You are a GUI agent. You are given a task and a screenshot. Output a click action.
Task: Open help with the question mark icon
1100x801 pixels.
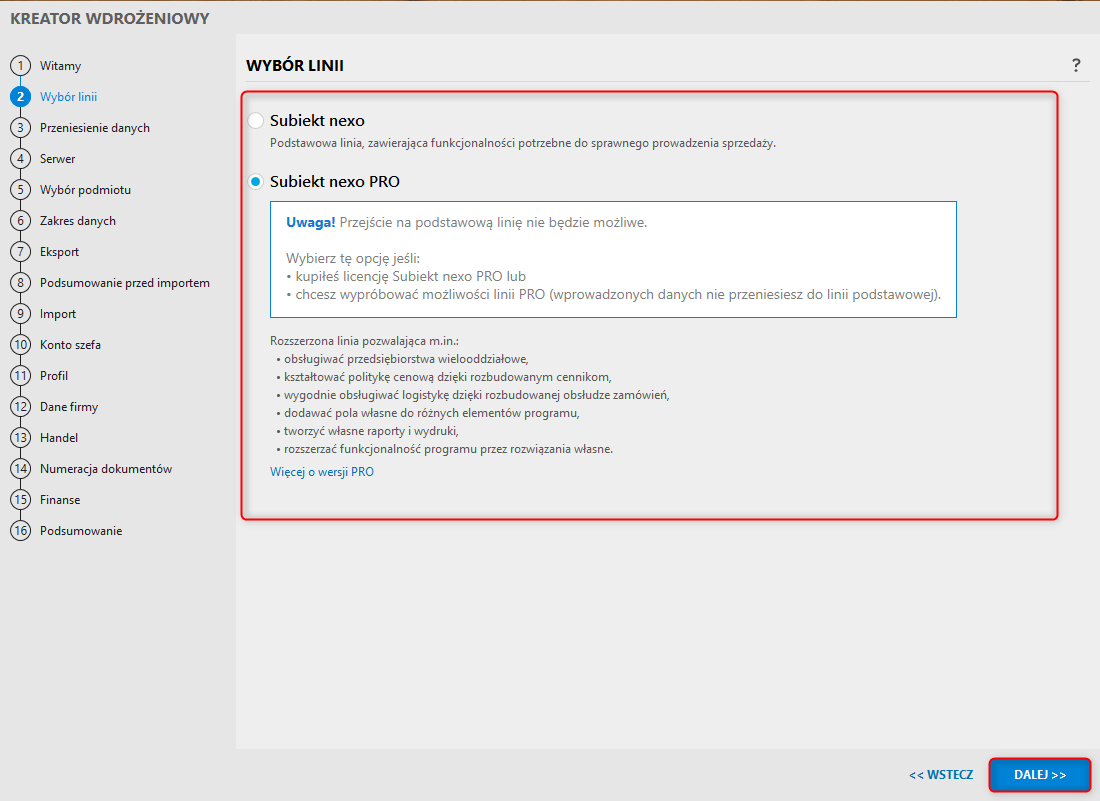click(1076, 65)
